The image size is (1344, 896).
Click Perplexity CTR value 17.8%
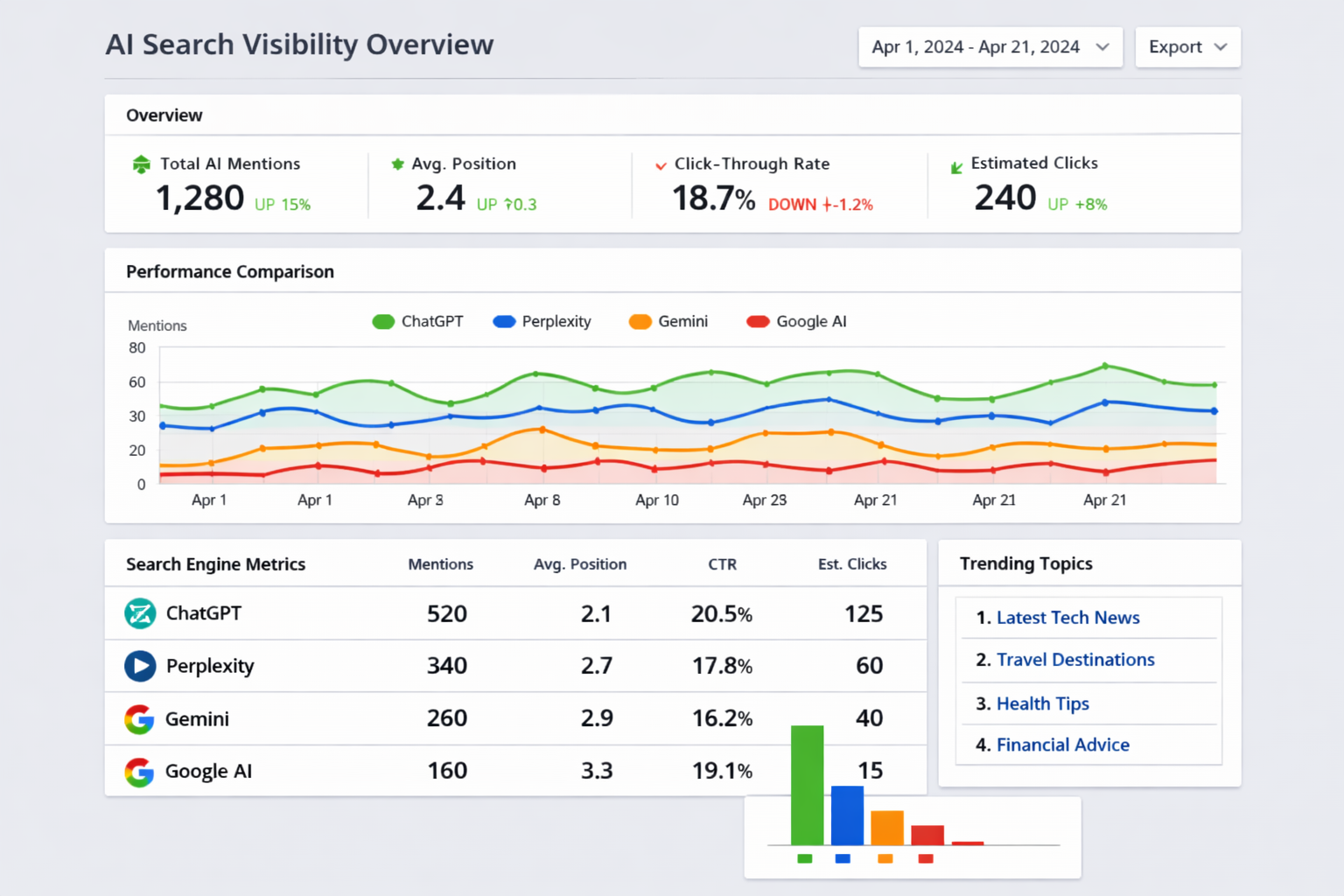coord(722,666)
